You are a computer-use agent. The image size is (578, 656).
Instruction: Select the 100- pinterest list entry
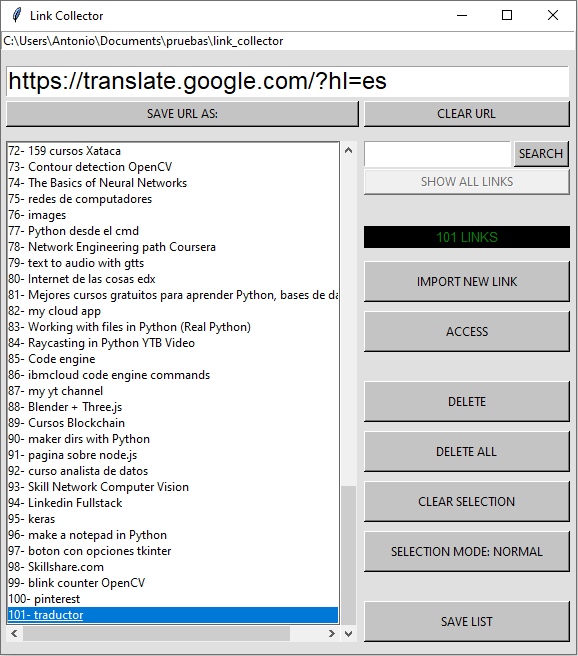pos(173,599)
